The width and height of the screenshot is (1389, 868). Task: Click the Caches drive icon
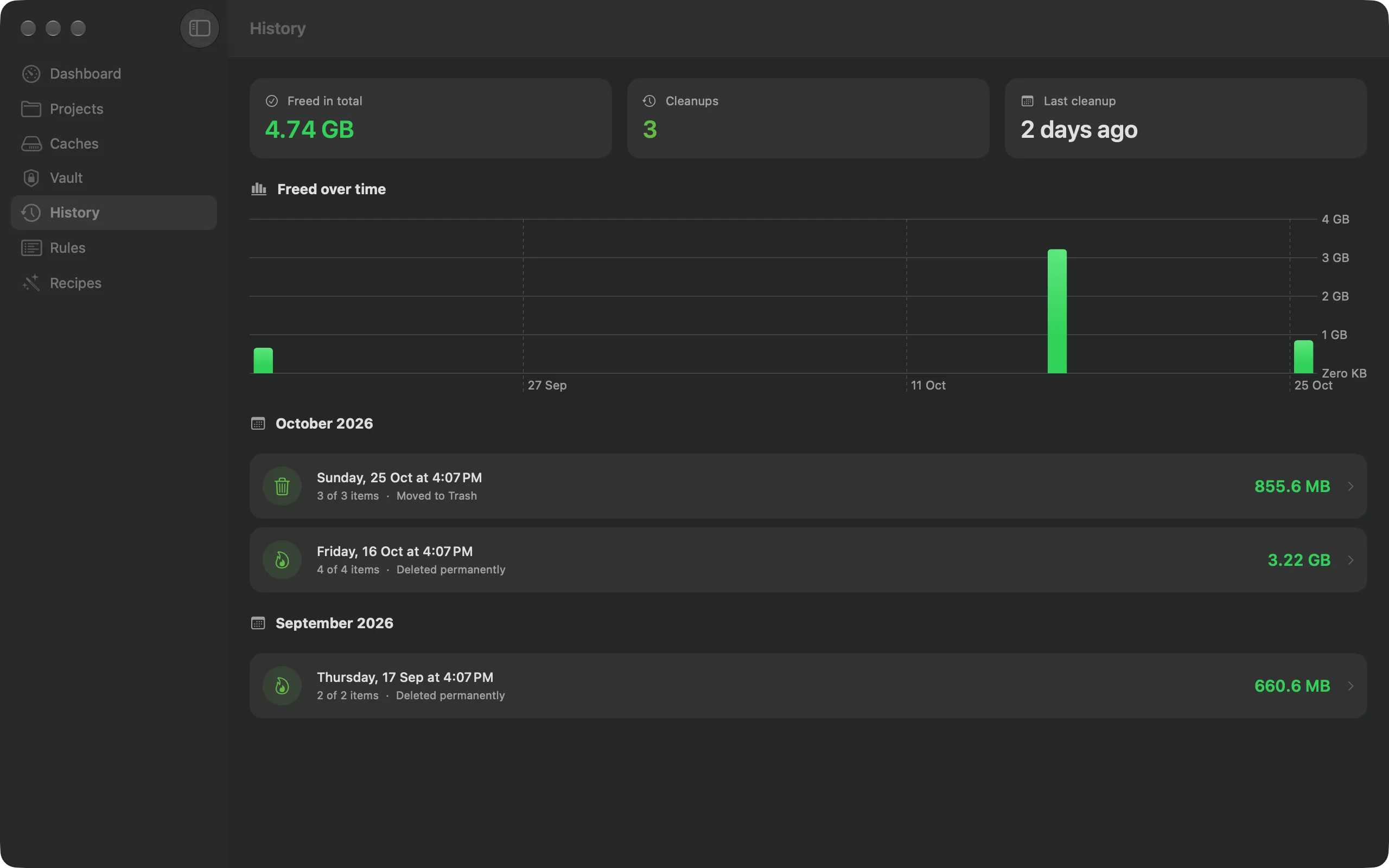[31, 144]
